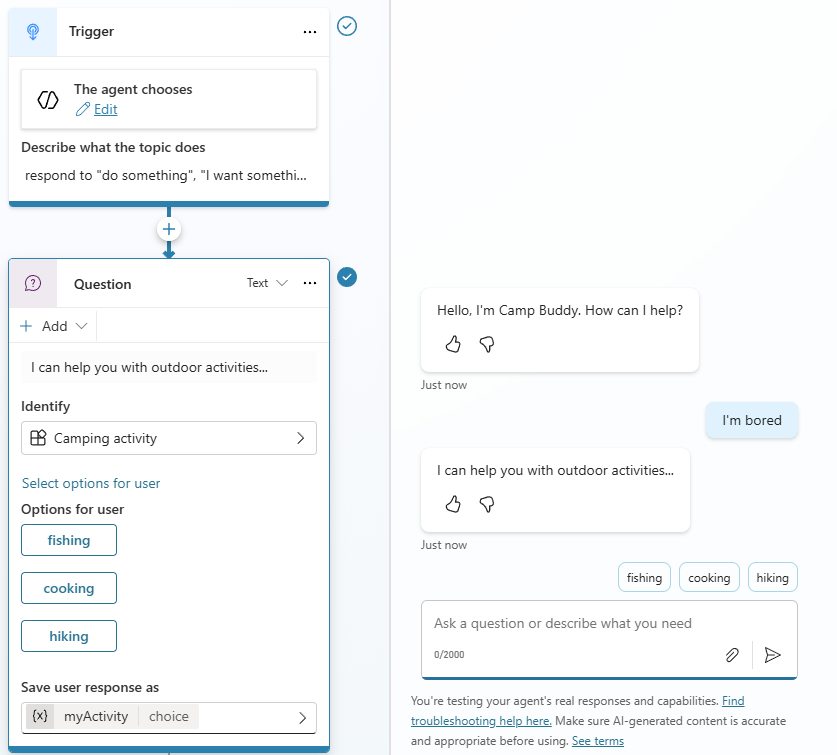
Task: Click the Edit link under The agent chooses
Action: 104,109
